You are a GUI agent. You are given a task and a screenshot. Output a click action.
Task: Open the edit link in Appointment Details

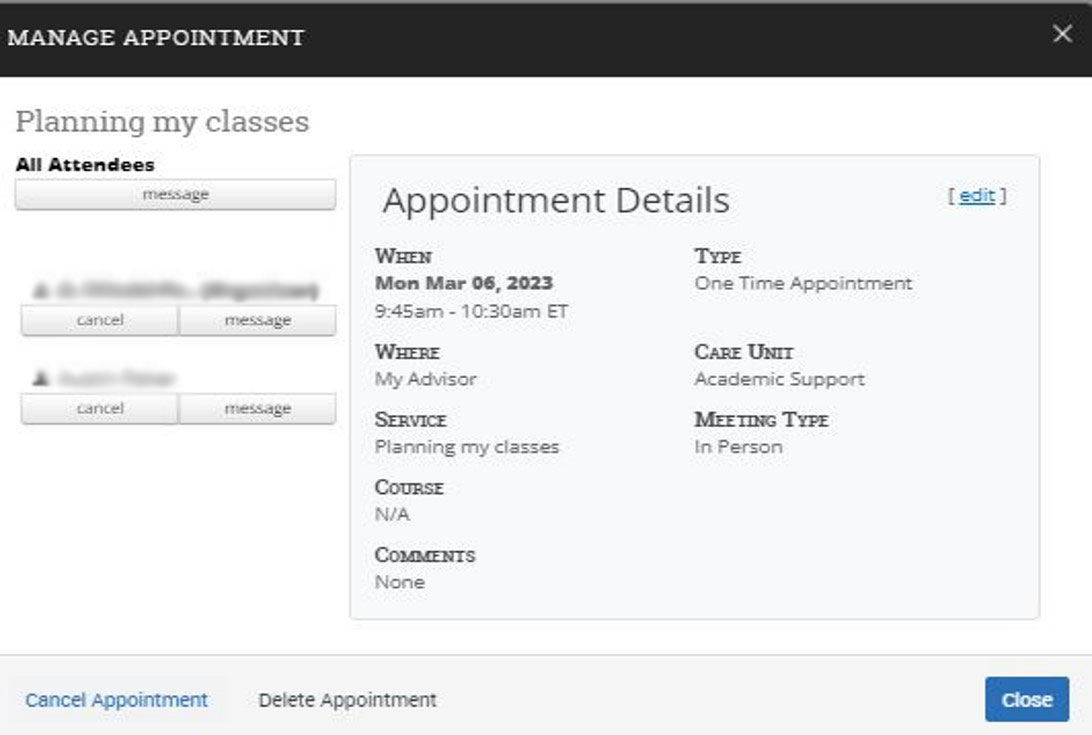tap(976, 196)
